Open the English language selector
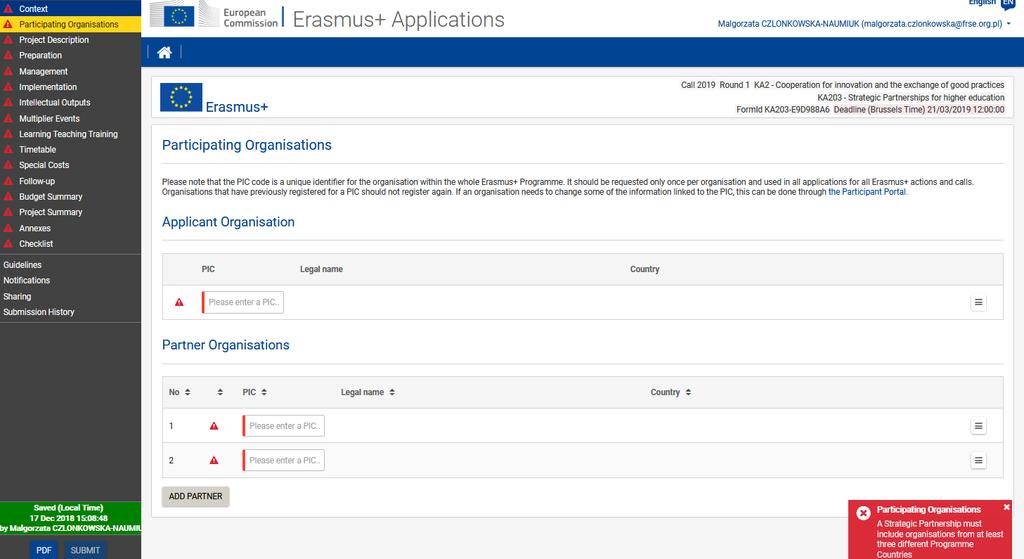This screenshot has height=559, width=1024. coord(991,3)
